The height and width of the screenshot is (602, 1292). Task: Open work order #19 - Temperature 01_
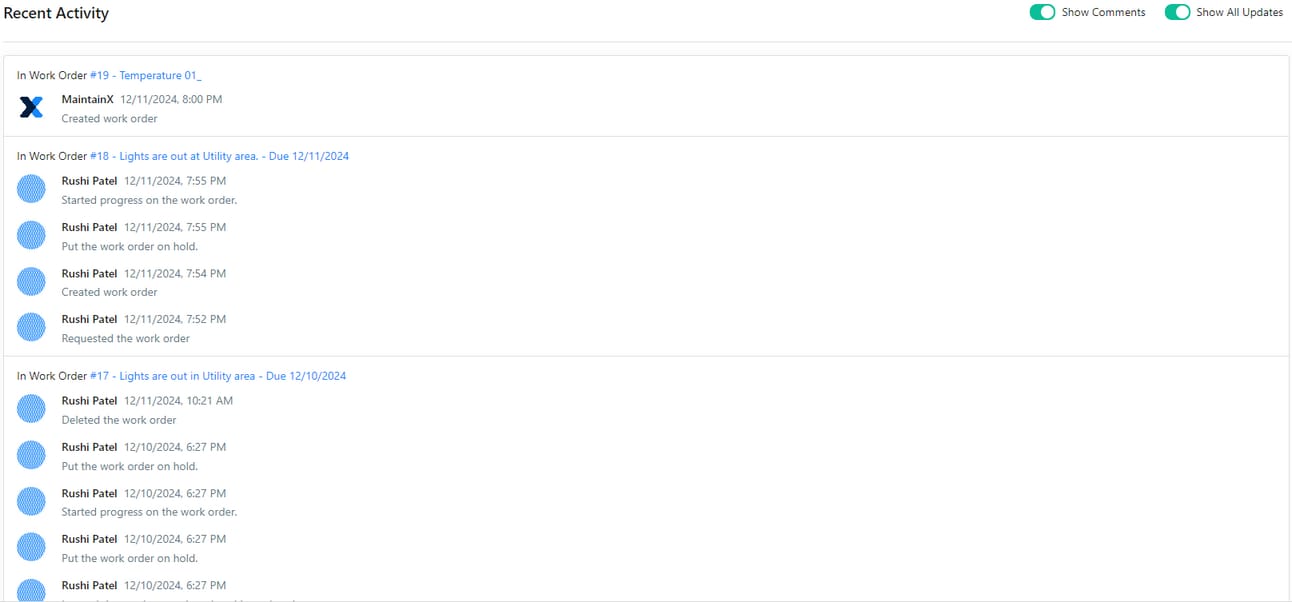(x=146, y=75)
